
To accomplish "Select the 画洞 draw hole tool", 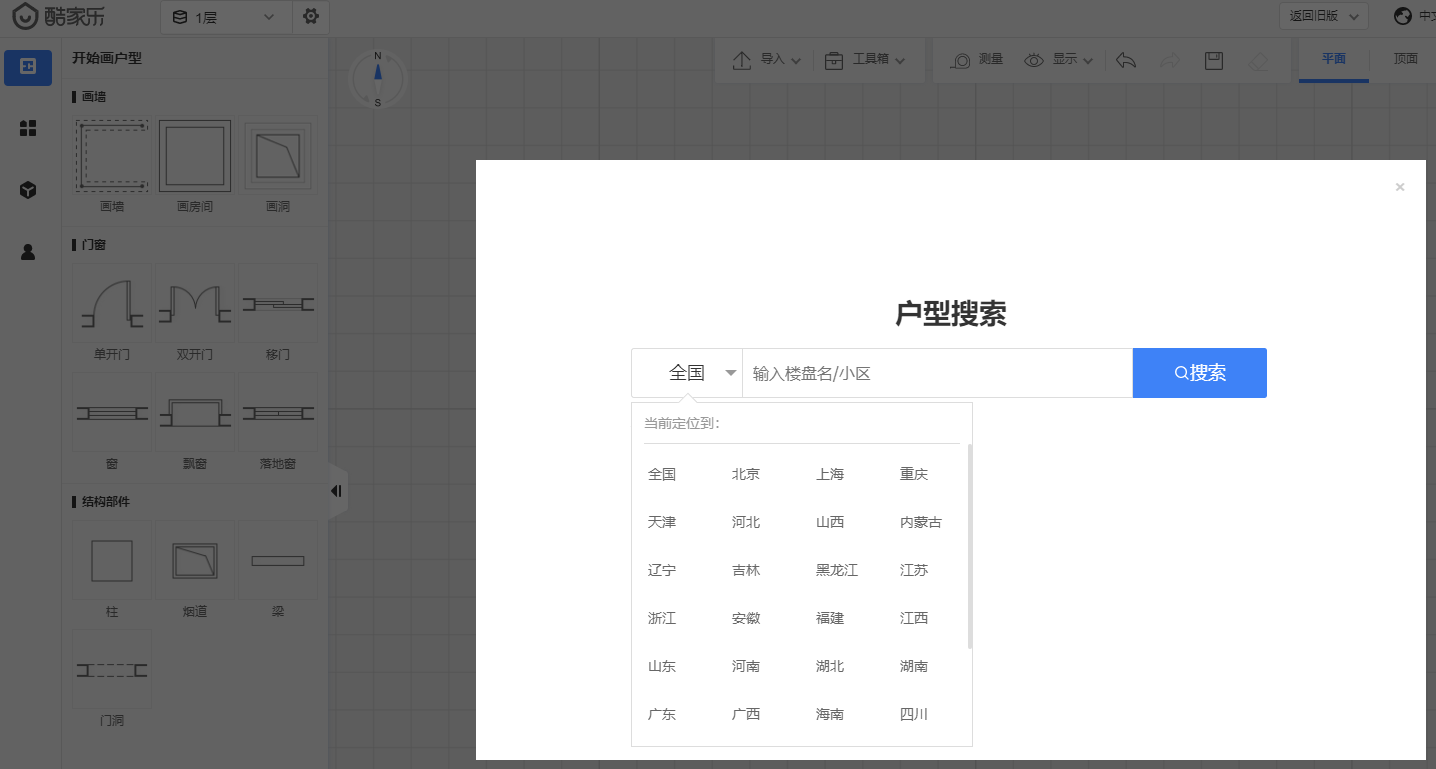I will click(278, 157).
